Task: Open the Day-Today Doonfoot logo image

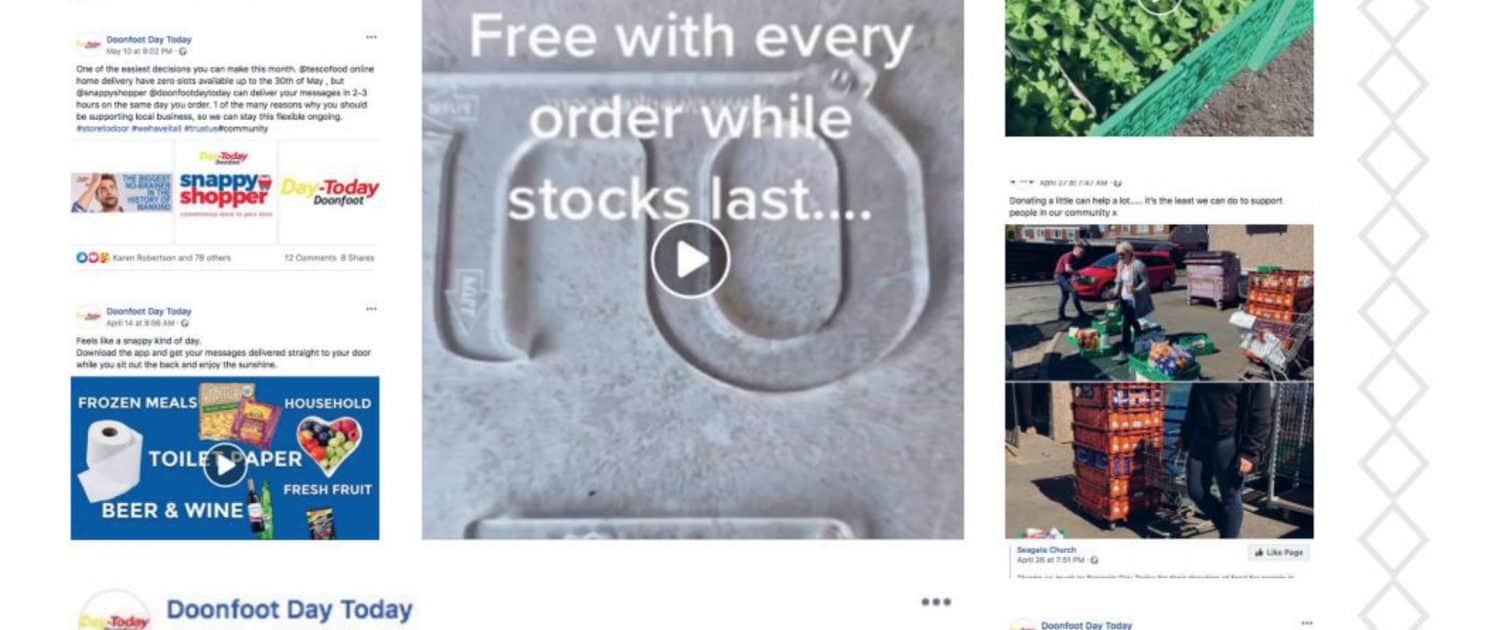Action: pos(329,191)
